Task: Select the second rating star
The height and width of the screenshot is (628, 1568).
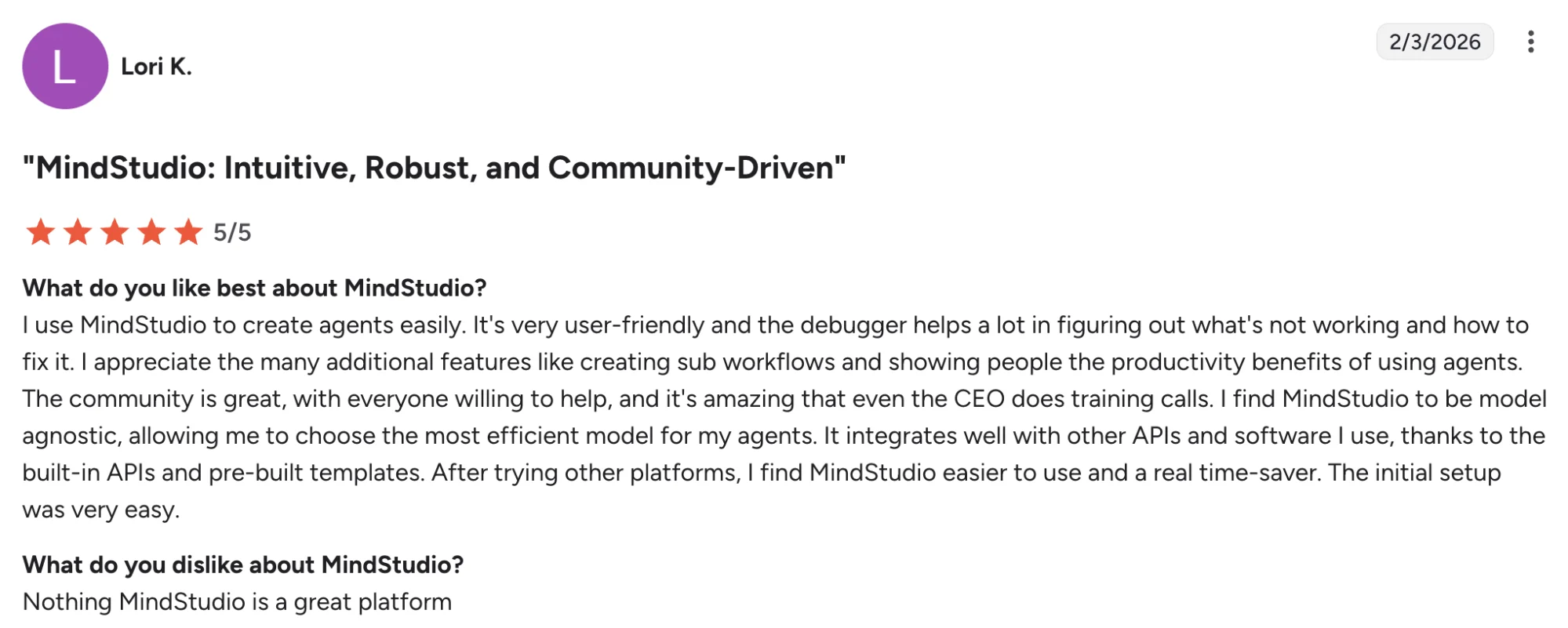Action: coord(78,232)
